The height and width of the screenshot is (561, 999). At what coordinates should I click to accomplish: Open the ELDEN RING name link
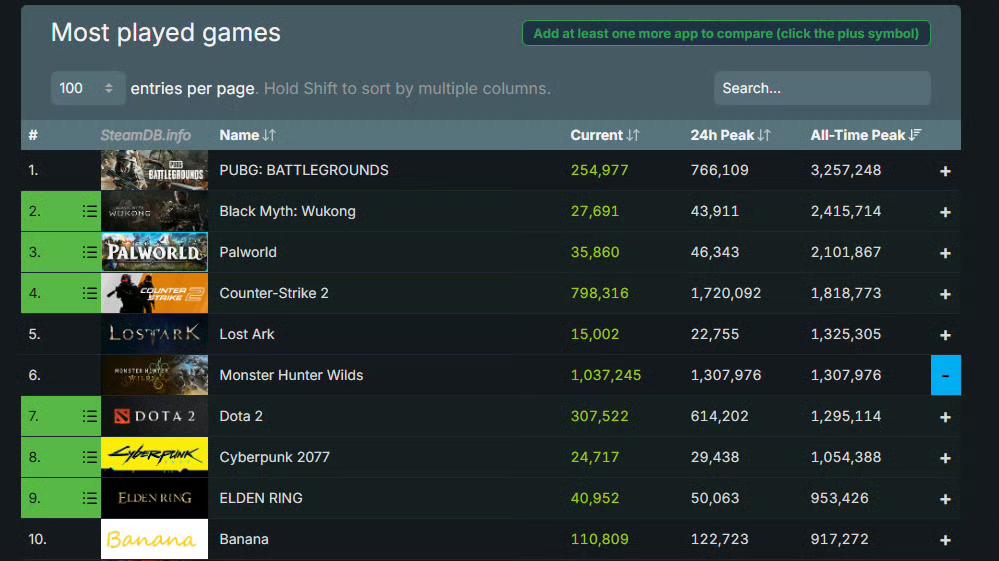pos(261,498)
